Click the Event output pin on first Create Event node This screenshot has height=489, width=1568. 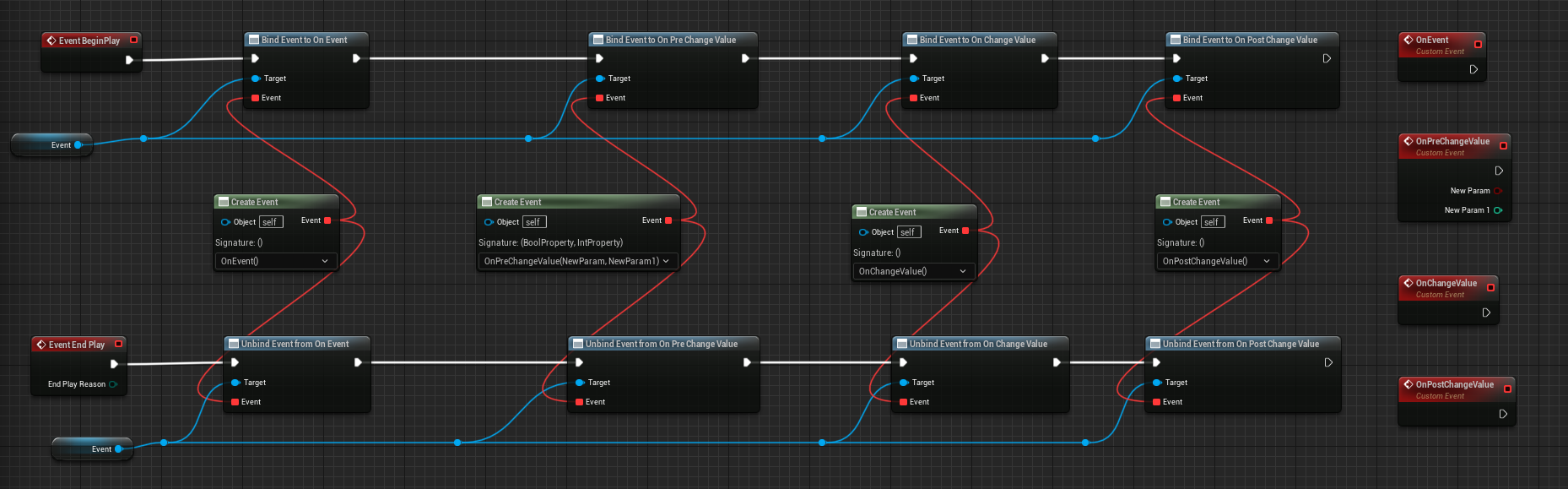click(x=327, y=220)
